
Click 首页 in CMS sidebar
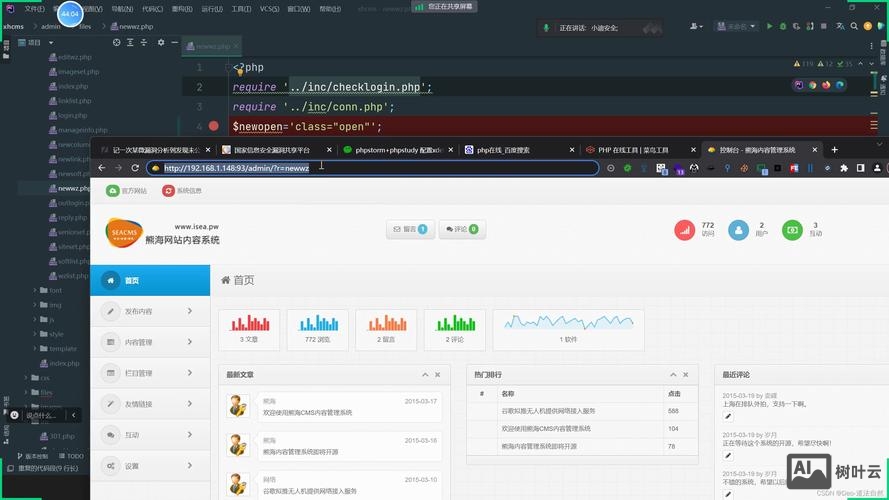click(x=150, y=281)
